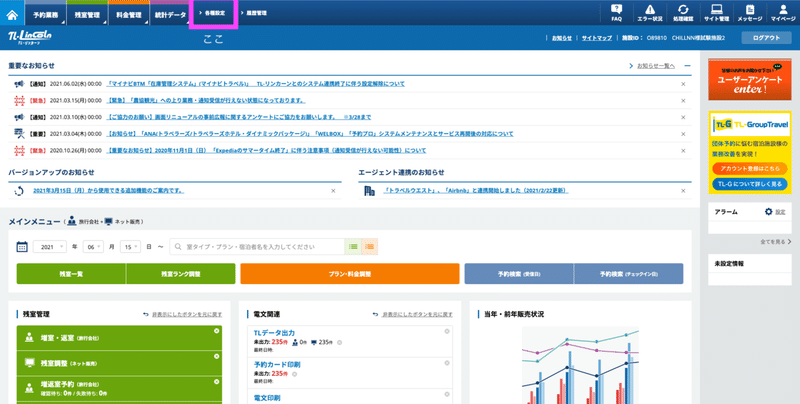Open サイト管理 monitor icon
This screenshot has width=800, height=404.
click(x=716, y=13)
